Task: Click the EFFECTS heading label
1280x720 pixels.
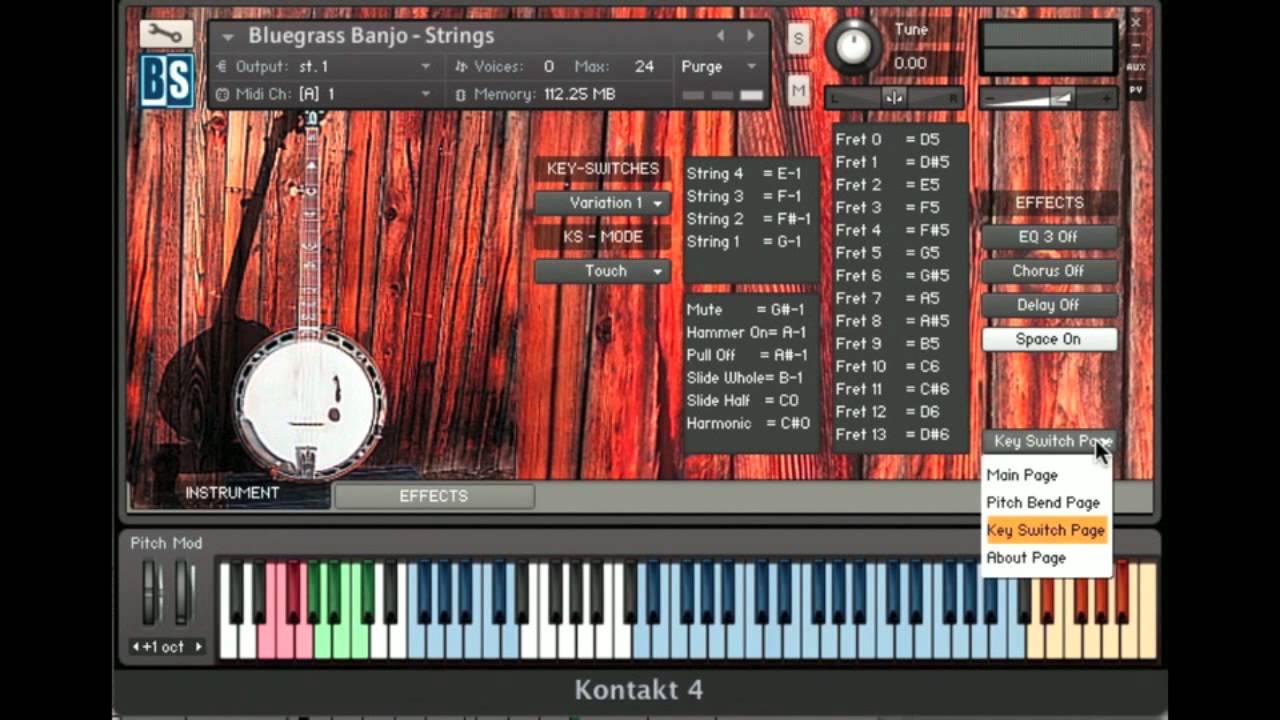Action: (1049, 203)
